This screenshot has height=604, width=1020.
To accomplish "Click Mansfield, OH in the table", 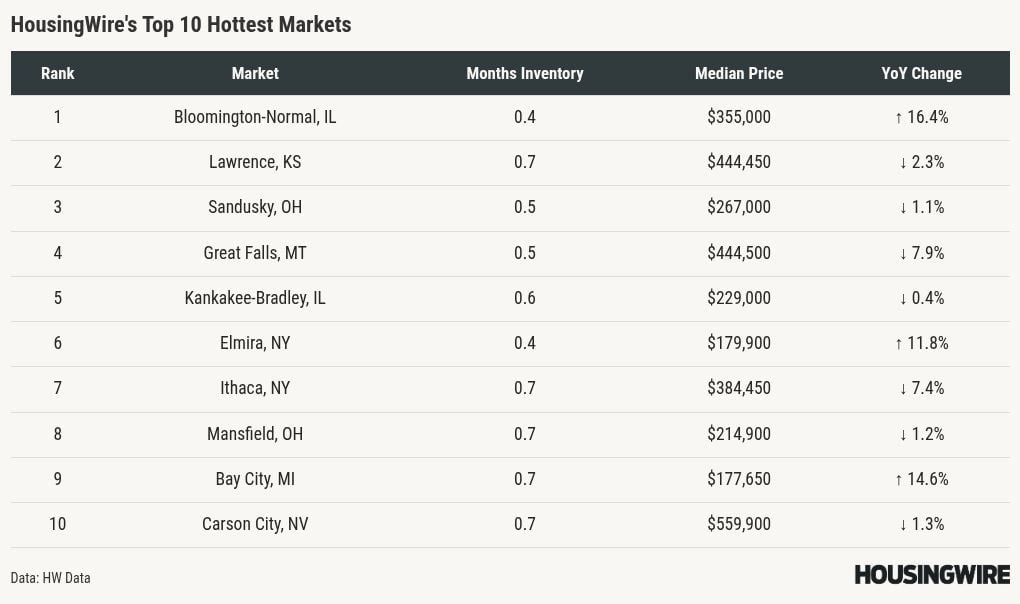I will click(255, 434).
